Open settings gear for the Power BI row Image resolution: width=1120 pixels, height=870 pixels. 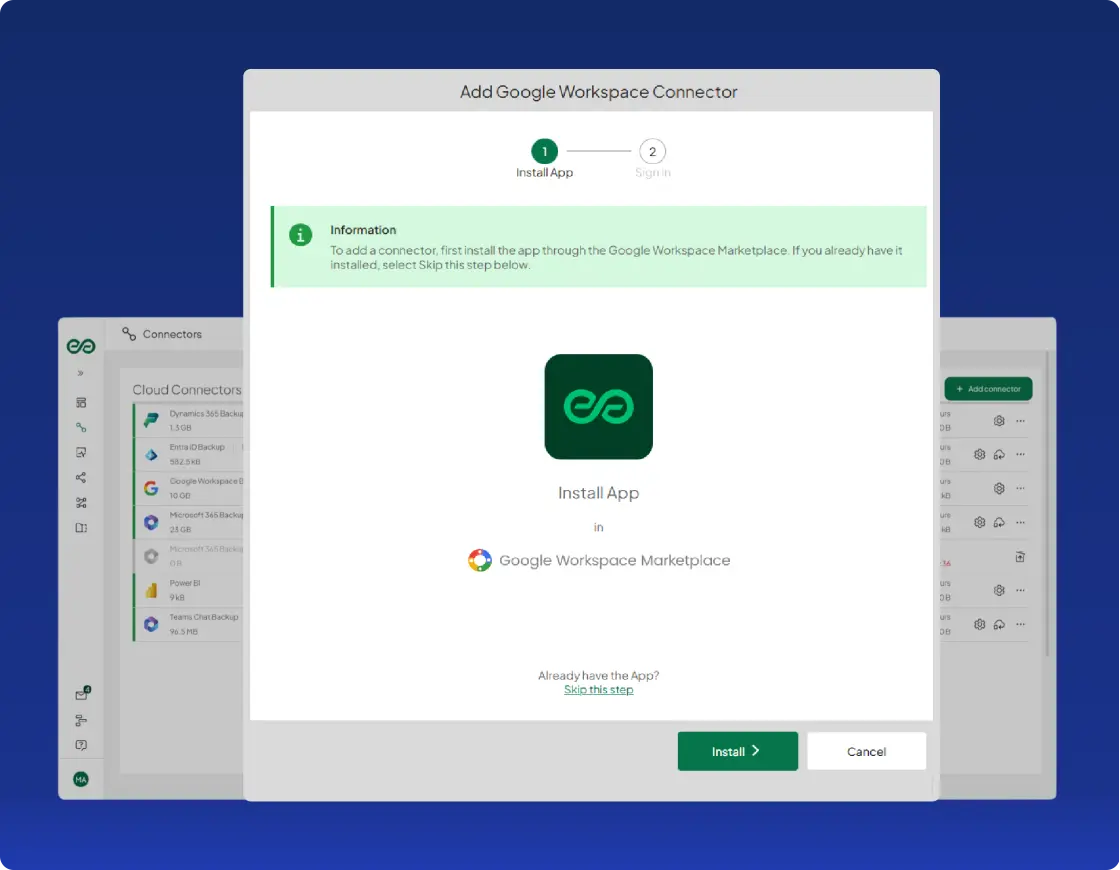(999, 590)
